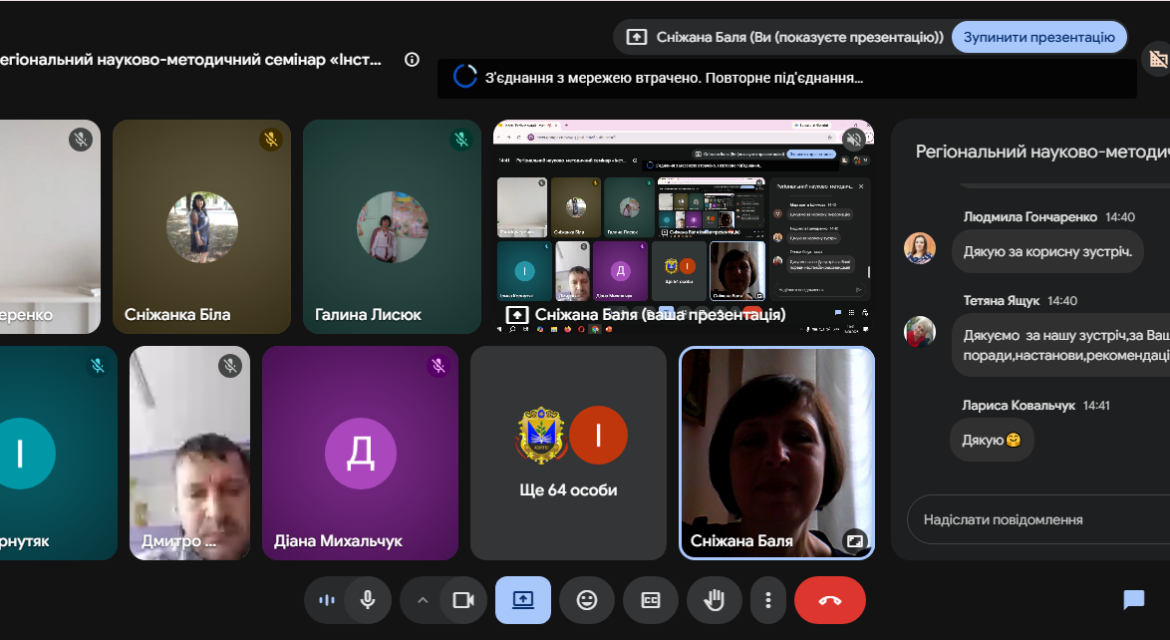Image resolution: width=1170 pixels, height=640 pixels.
Task: Click muted mic icon on Галина Лисюк tile
Action: pyautogui.click(x=461, y=139)
